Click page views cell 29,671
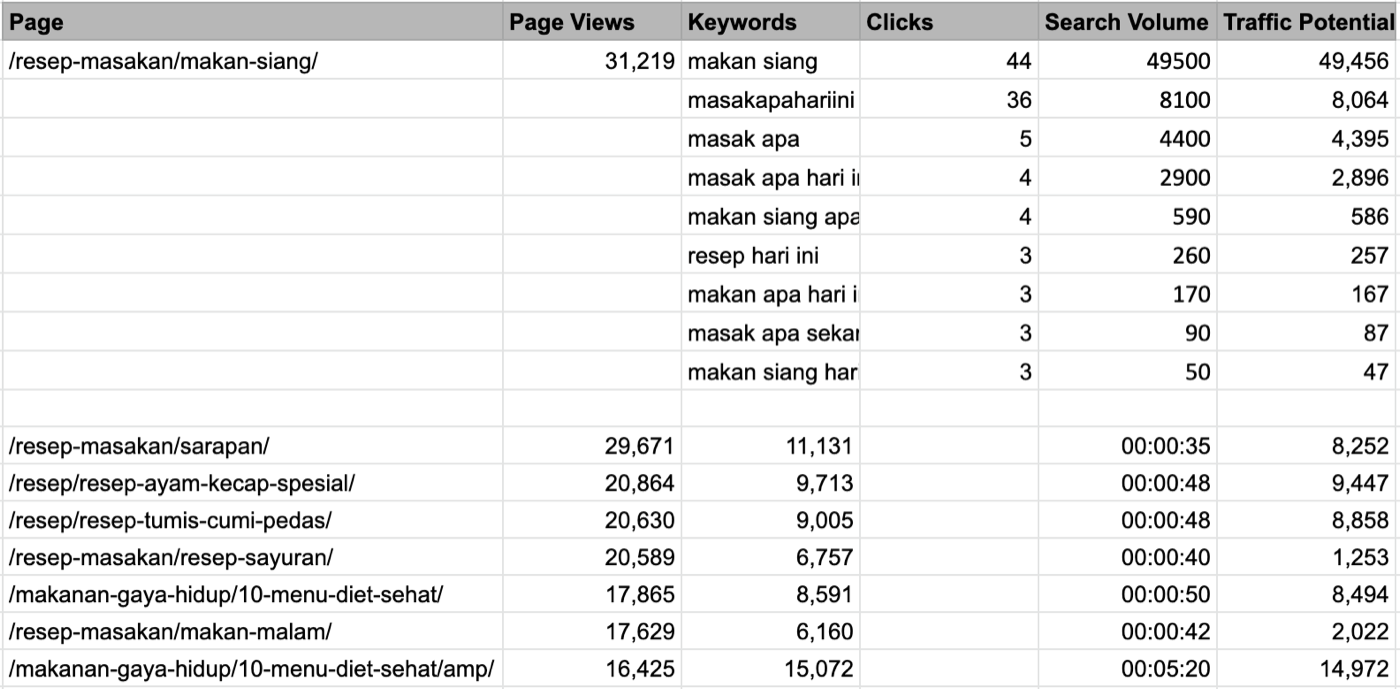This screenshot has height=689, width=1400. tap(592, 446)
